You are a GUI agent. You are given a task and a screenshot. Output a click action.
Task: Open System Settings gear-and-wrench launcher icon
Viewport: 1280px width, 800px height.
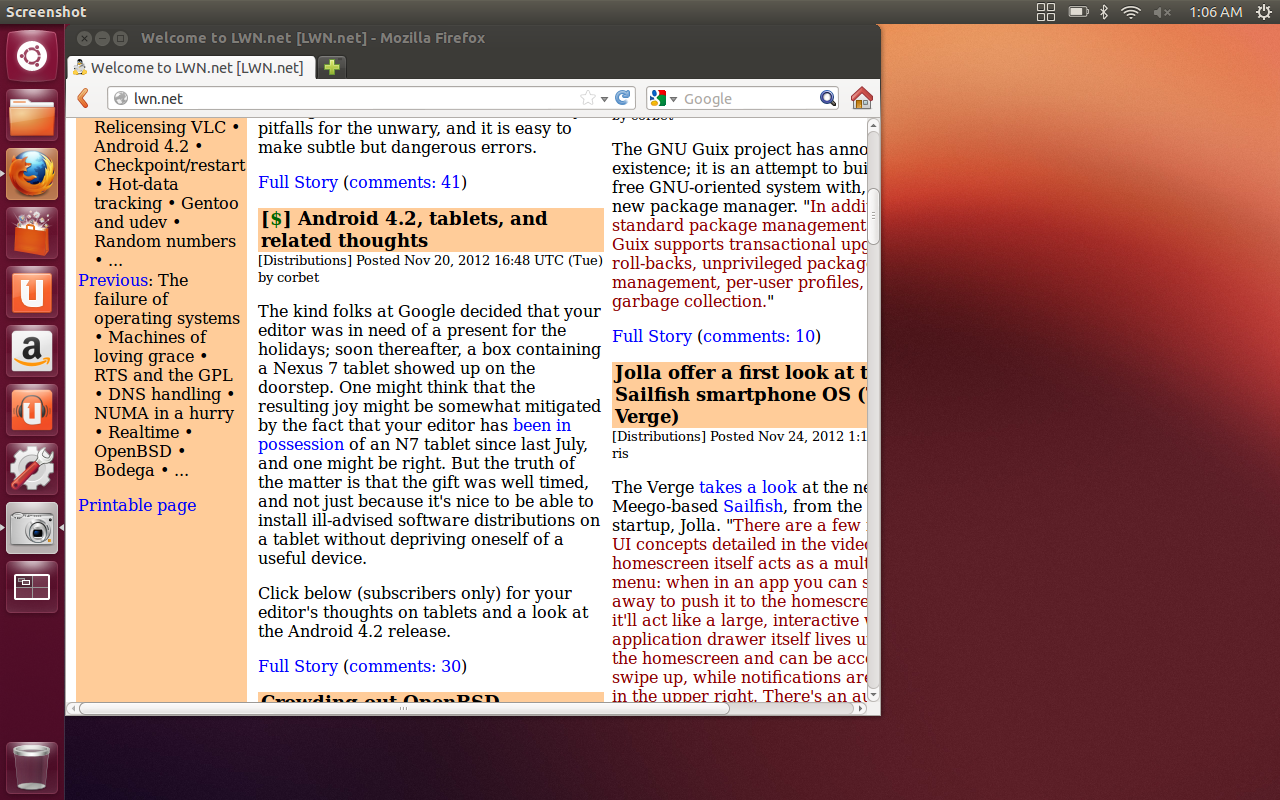32,468
